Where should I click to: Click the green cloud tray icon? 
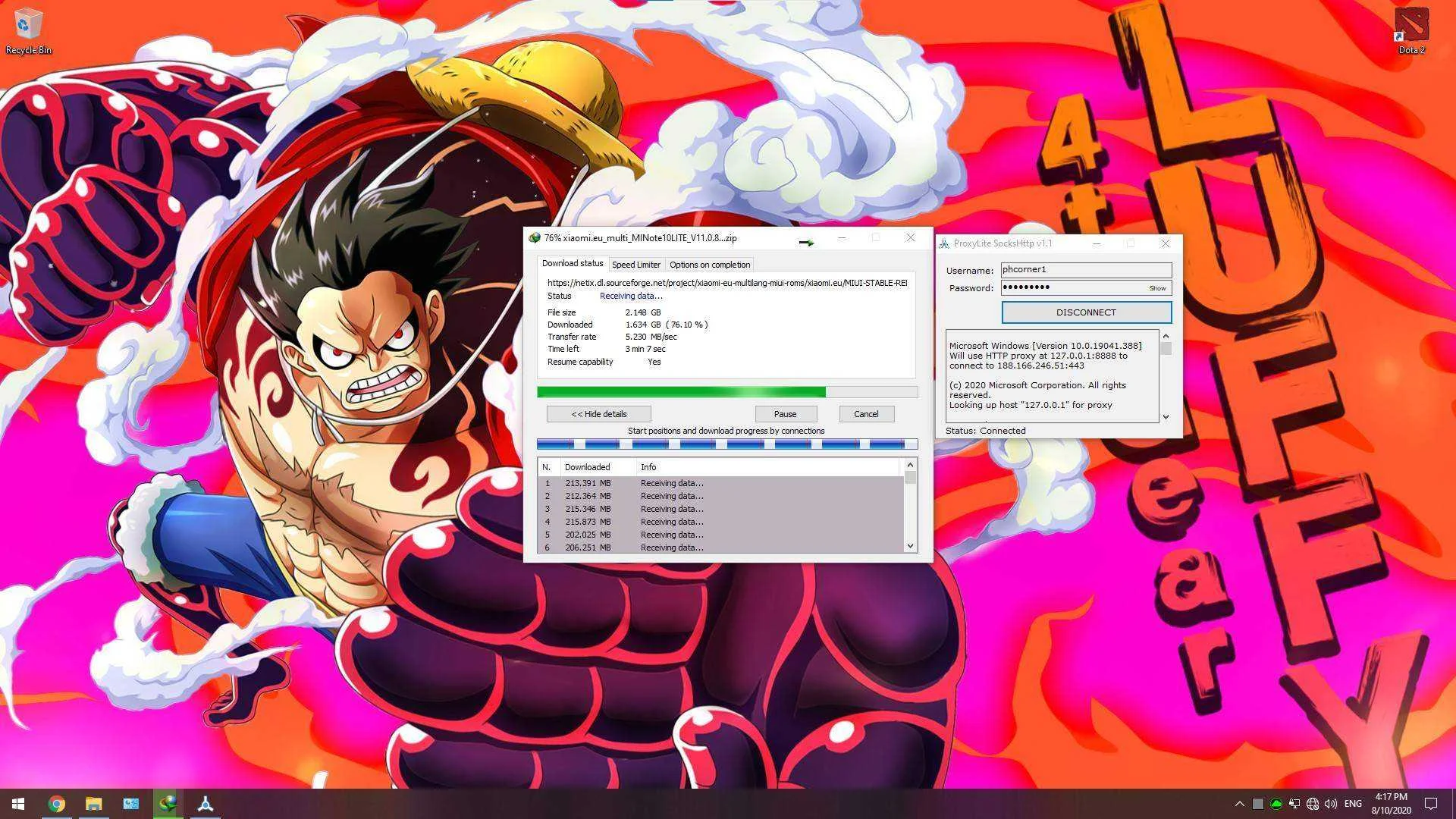click(1276, 804)
